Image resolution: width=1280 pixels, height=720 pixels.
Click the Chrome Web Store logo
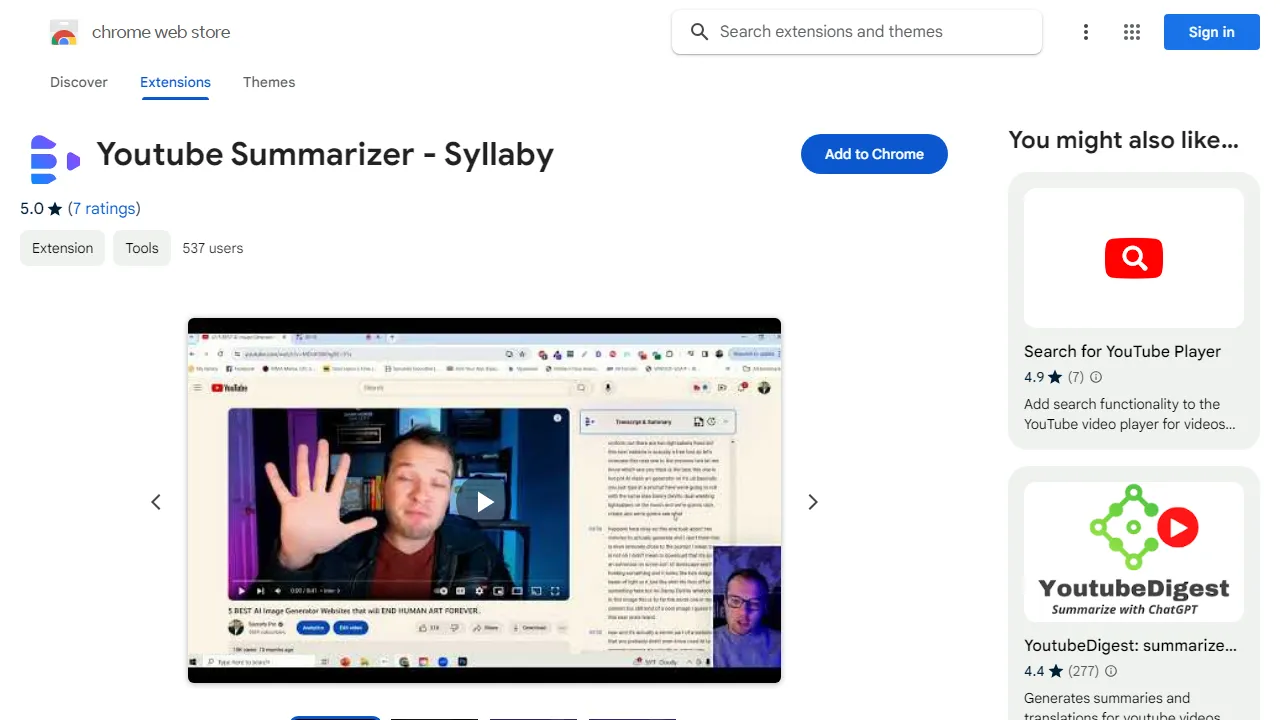[64, 33]
